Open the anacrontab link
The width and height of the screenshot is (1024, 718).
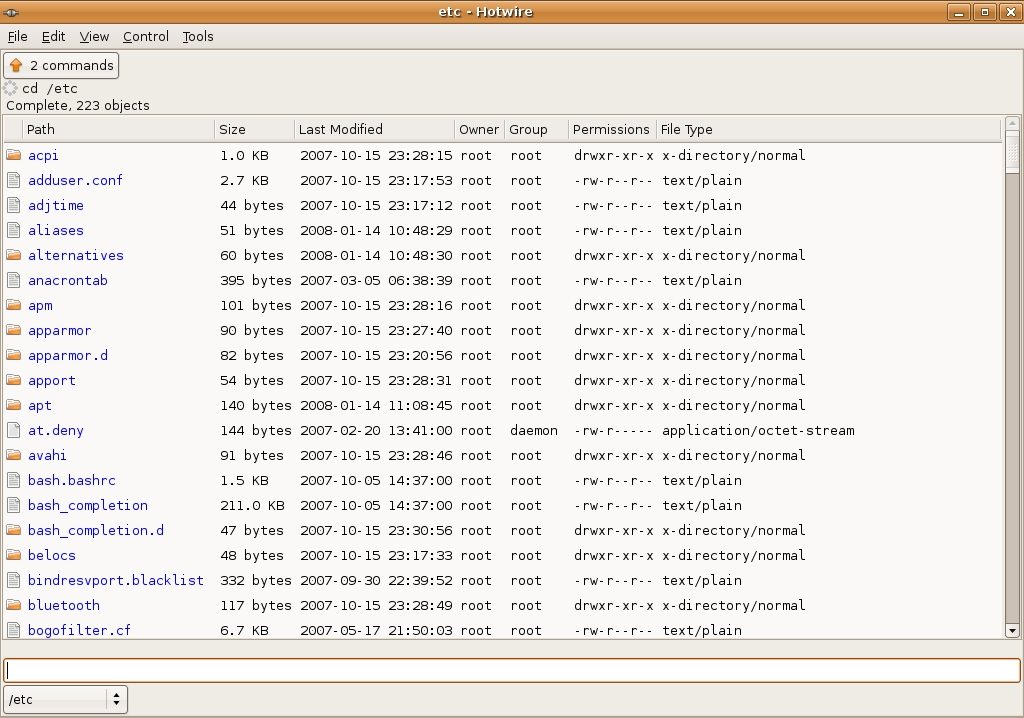tap(68, 280)
